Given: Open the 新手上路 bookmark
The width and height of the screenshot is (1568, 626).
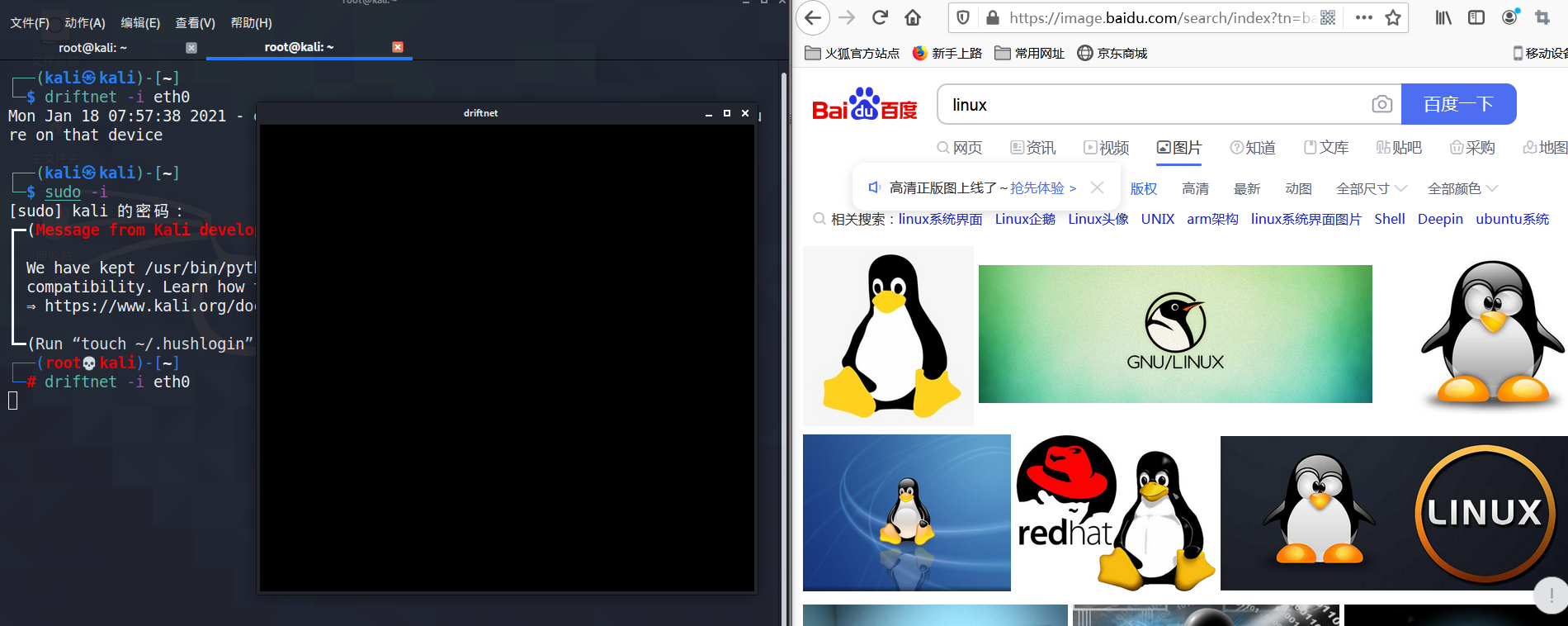Looking at the screenshot, I should click(947, 53).
